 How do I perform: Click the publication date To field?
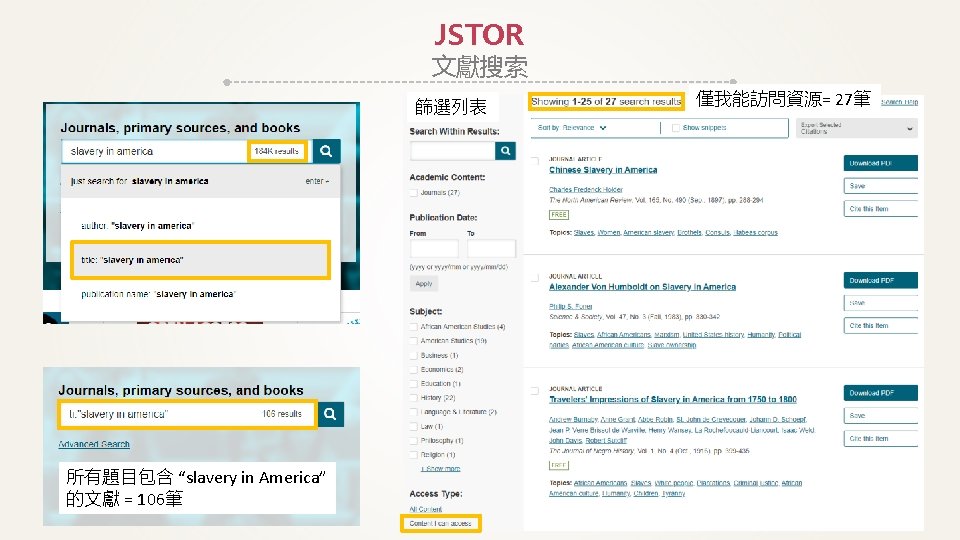(491, 248)
